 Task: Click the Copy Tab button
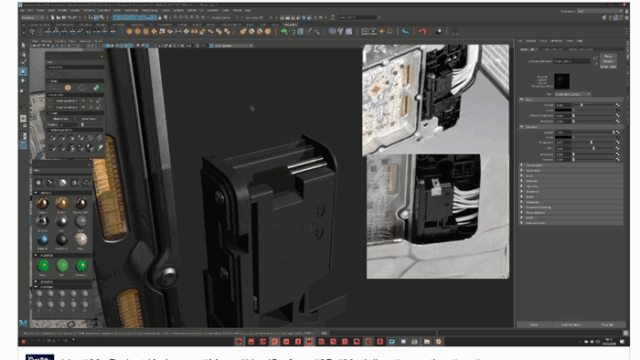(608, 324)
